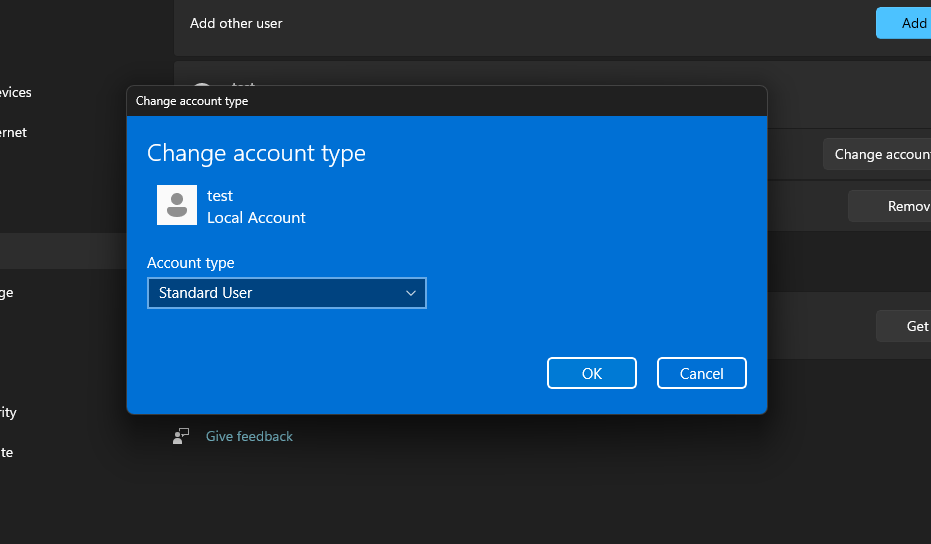The height and width of the screenshot is (544, 931).
Task: Click the highlighted selected sidebar item
Action: 60,252
